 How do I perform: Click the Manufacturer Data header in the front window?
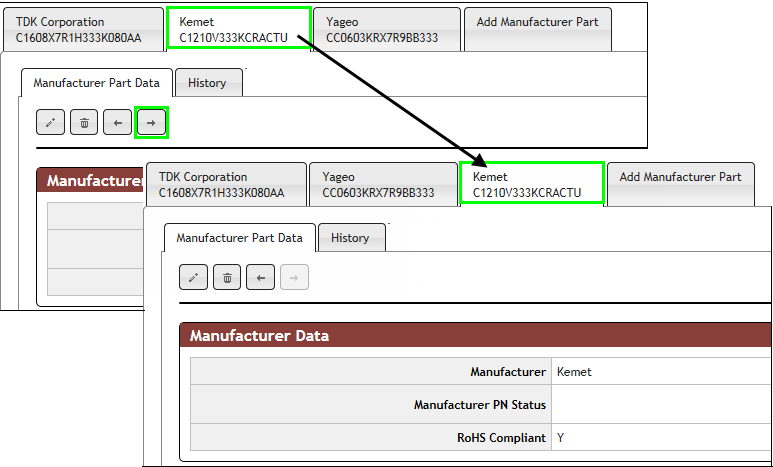[x=476, y=335]
